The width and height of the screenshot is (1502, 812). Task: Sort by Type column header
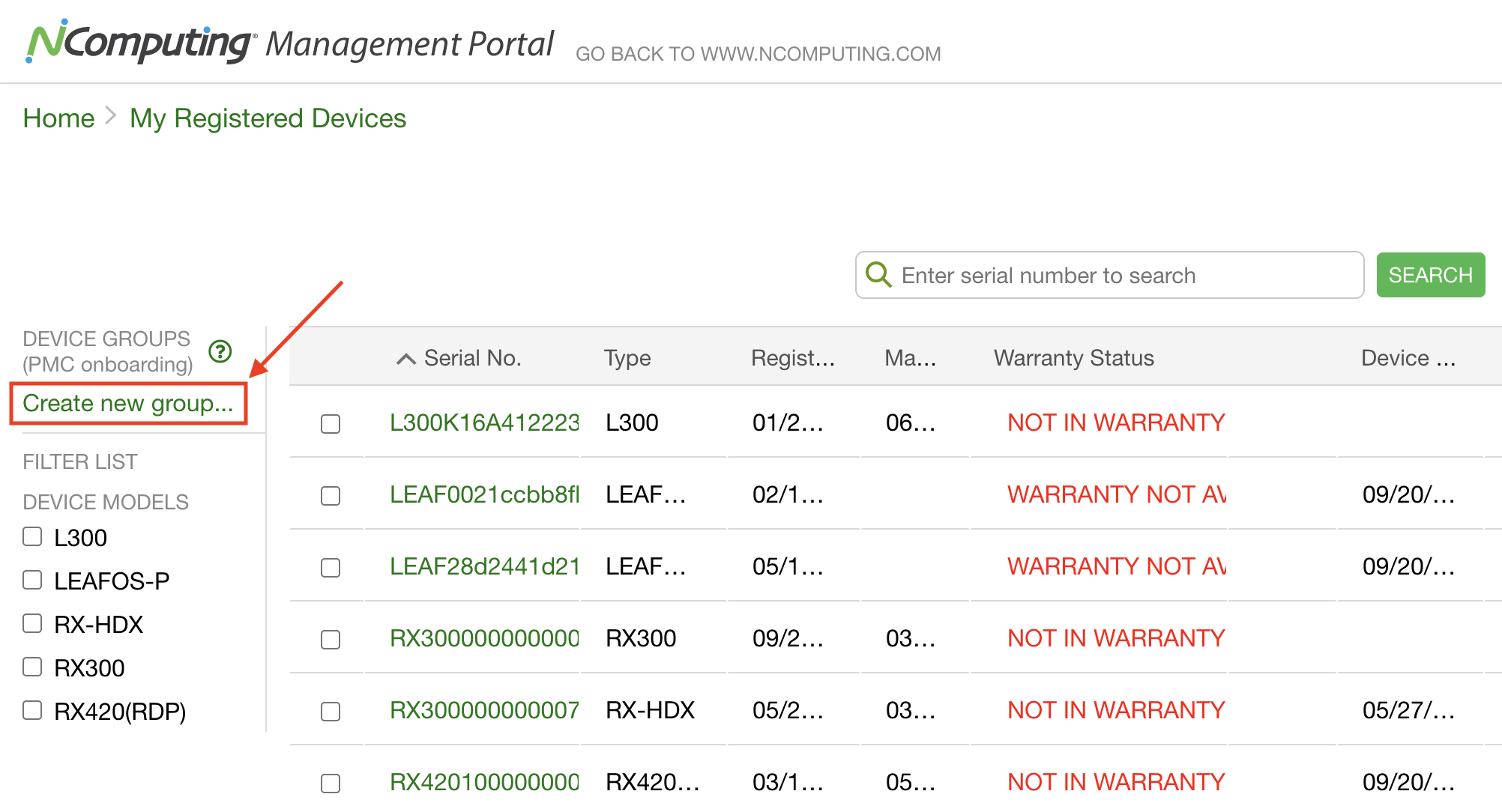click(627, 358)
